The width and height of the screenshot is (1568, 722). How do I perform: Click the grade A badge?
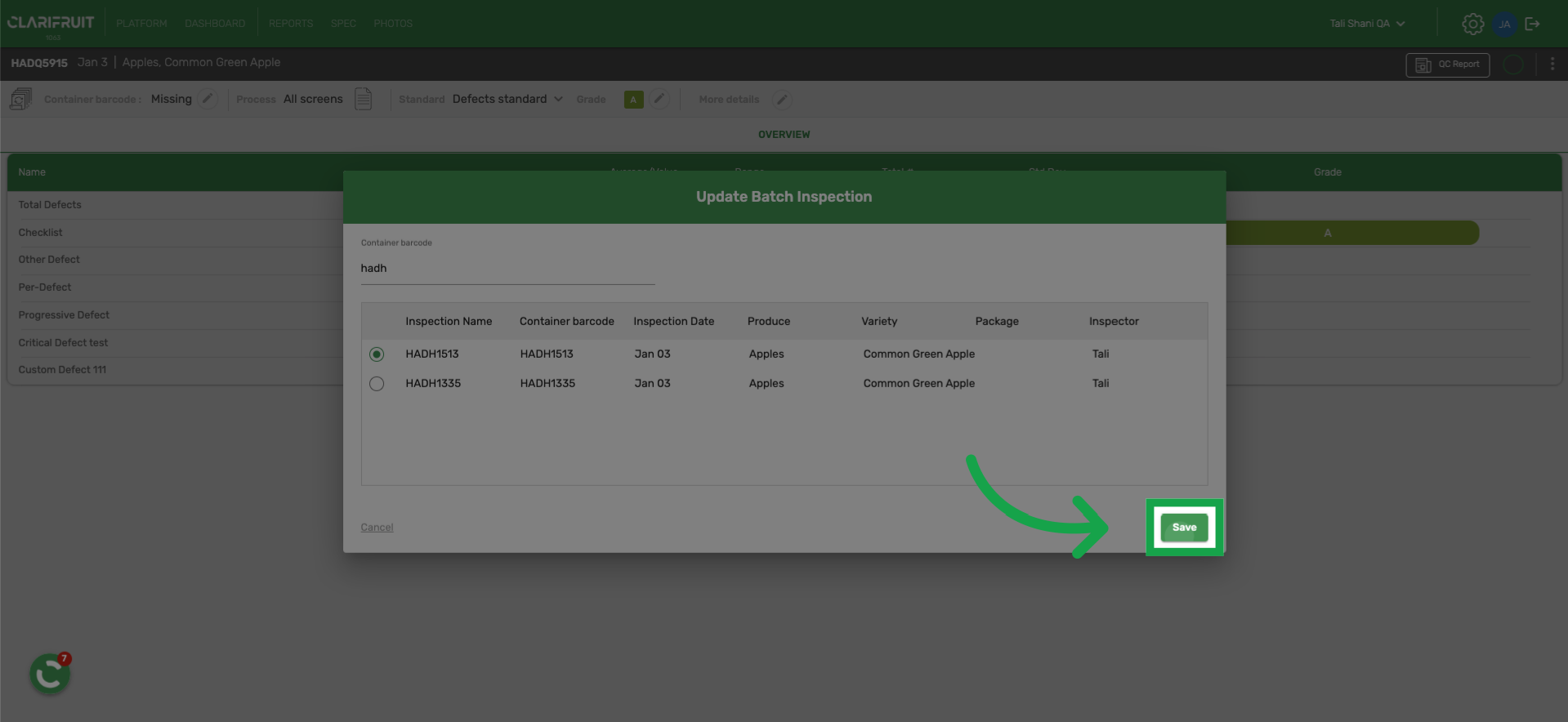click(x=633, y=100)
